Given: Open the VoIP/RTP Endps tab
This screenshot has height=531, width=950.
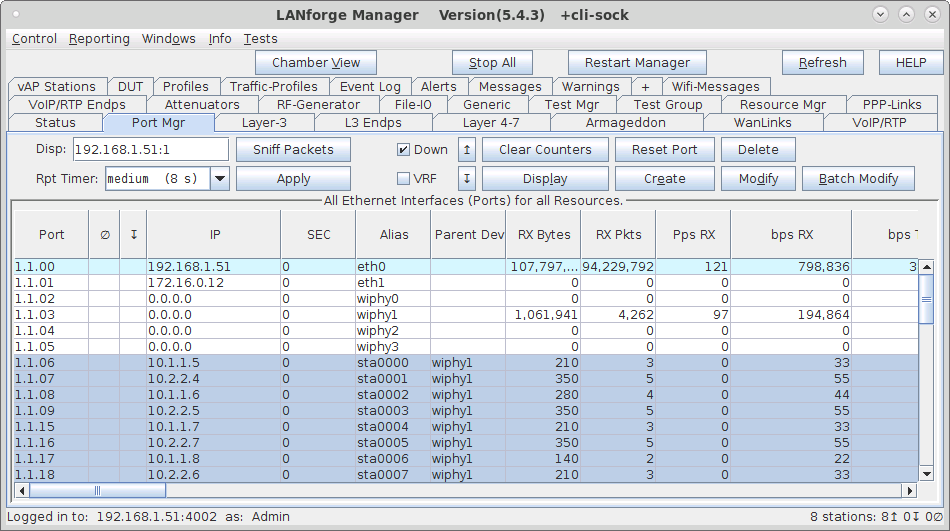Looking at the screenshot, I should pyautogui.click(x=77, y=104).
